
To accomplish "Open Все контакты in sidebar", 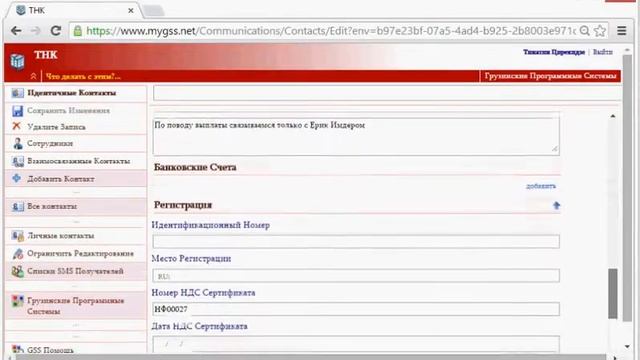I will click(52, 207).
